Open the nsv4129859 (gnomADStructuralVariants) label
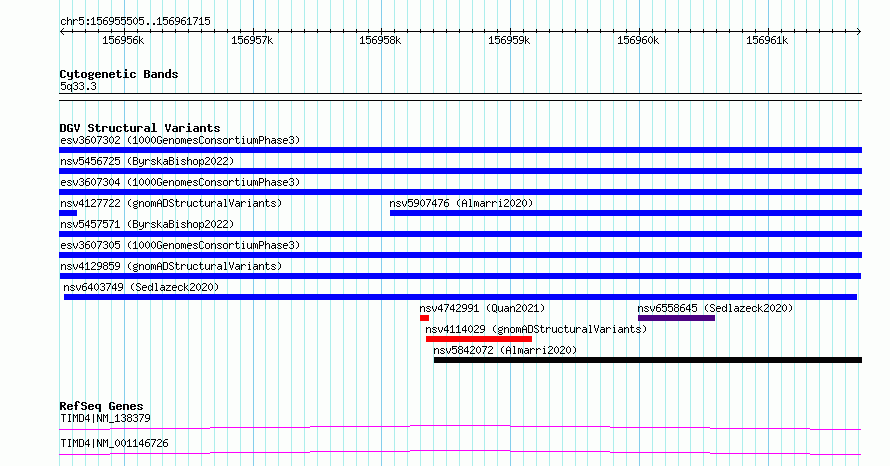890x466 pixels. [x=171, y=266]
